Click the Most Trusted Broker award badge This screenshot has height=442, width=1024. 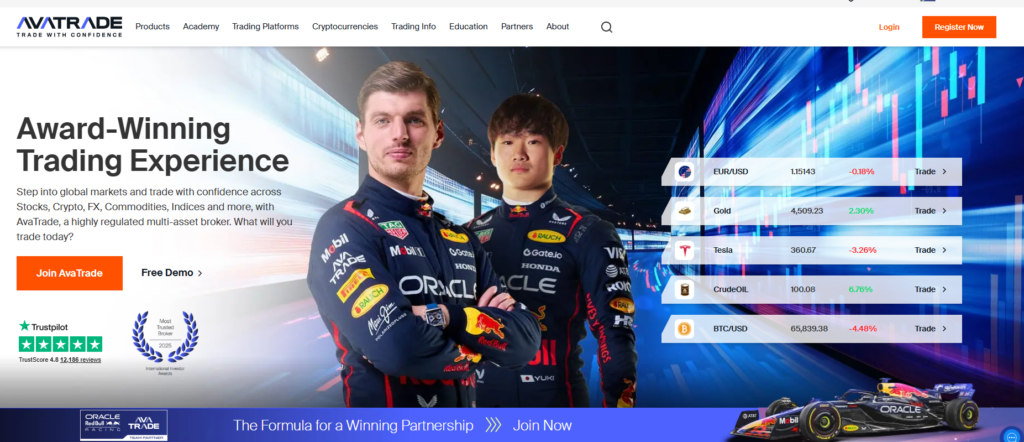tap(165, 341)
